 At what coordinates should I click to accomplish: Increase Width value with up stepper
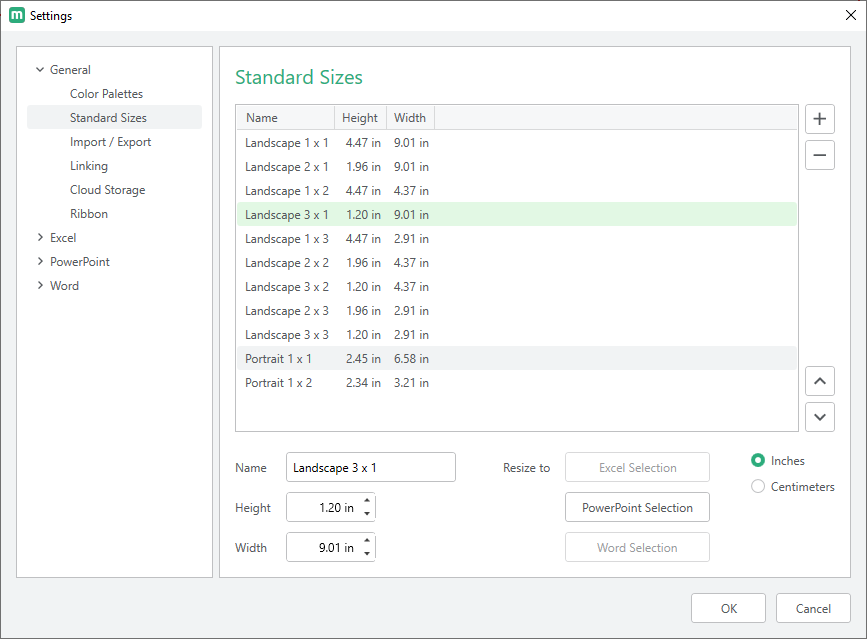(x=367, y=542)
